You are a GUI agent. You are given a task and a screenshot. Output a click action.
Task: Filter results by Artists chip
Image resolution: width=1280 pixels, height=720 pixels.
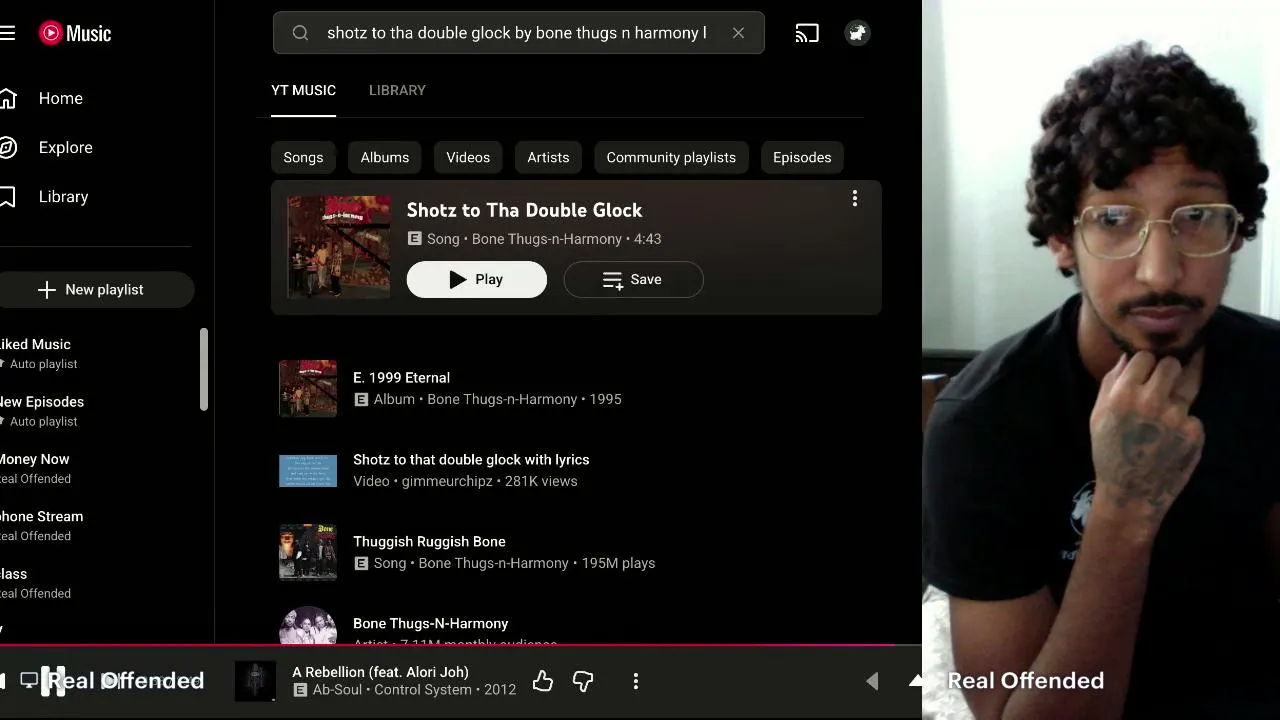[x=548, y=157]
